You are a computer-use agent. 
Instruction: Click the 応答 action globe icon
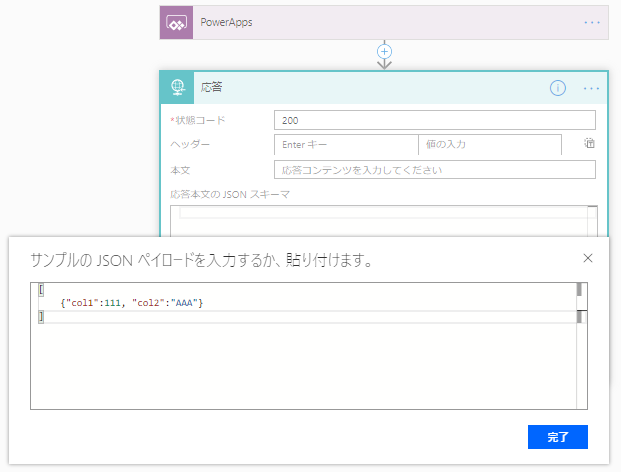tap(177, 88)
